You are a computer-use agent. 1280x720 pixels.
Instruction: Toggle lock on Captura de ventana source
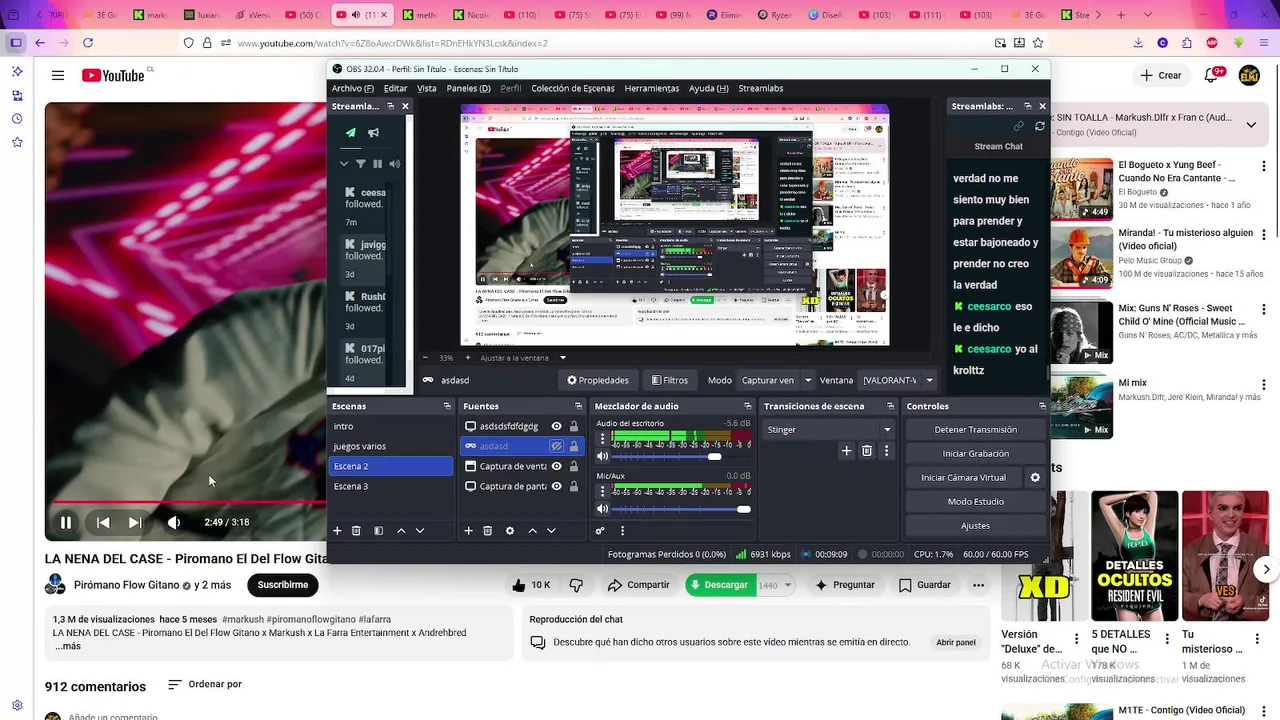pos(574,466)
